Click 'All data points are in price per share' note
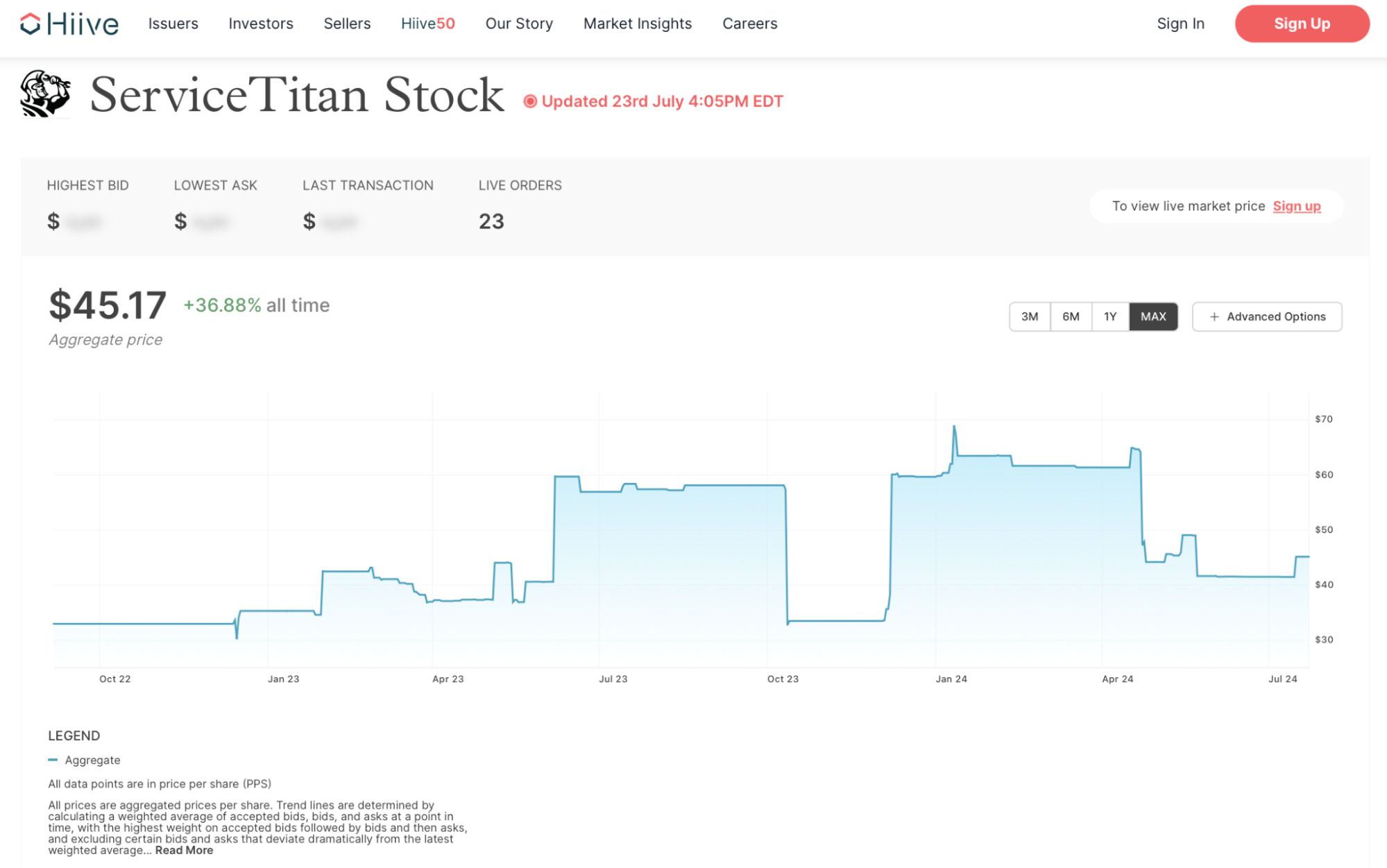 pos(160,784)
